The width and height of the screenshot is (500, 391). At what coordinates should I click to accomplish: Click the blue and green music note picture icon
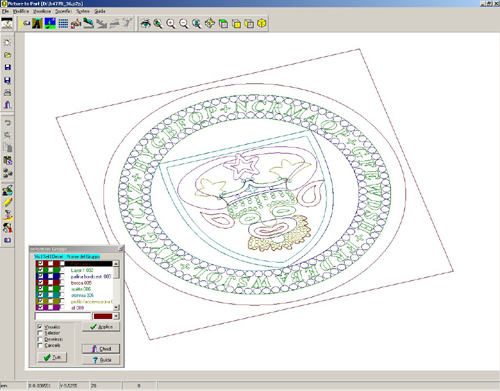[50, 23]
